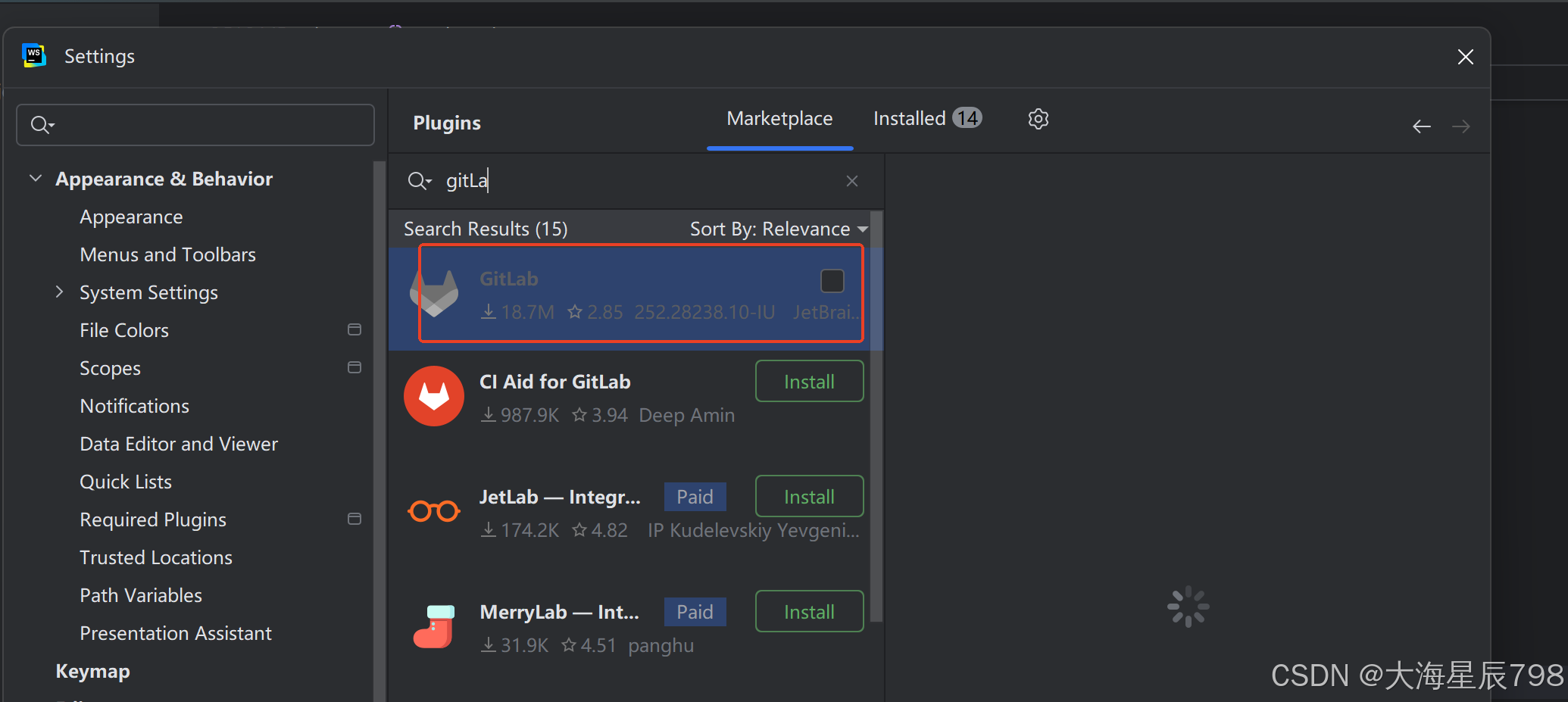Install the MerryLab plugin
The width and height of the screenshot is (1568, 702).
[x=809, y=611]
